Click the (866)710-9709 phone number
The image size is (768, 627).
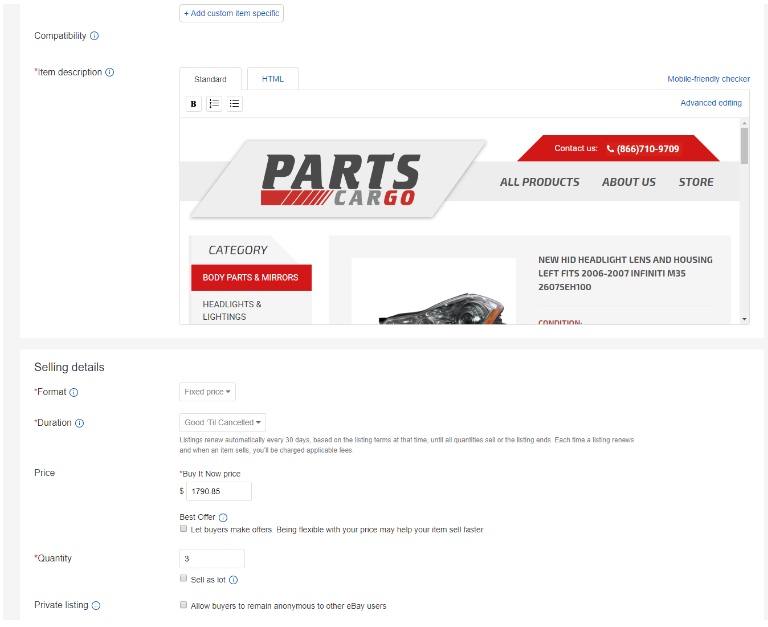tap(648, 149)
